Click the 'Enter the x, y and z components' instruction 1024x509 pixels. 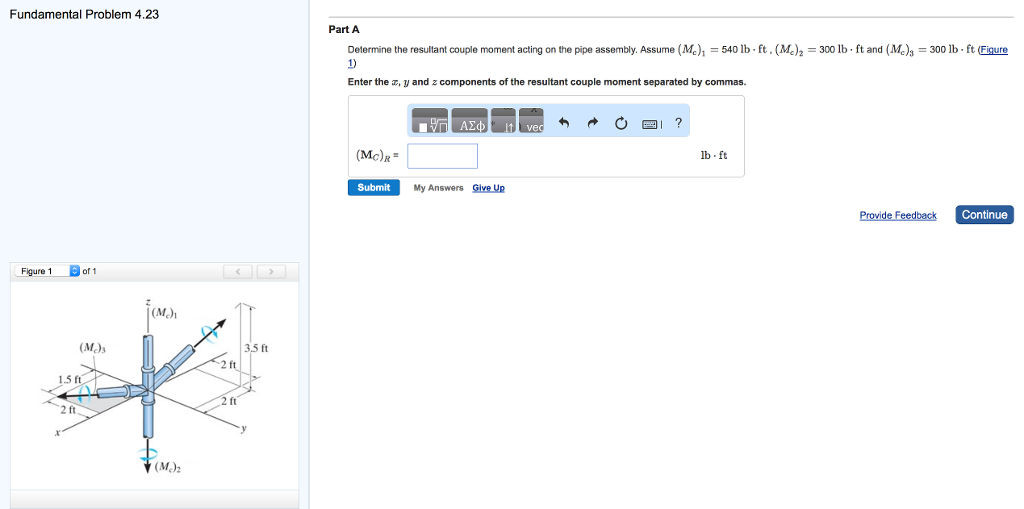547,82
